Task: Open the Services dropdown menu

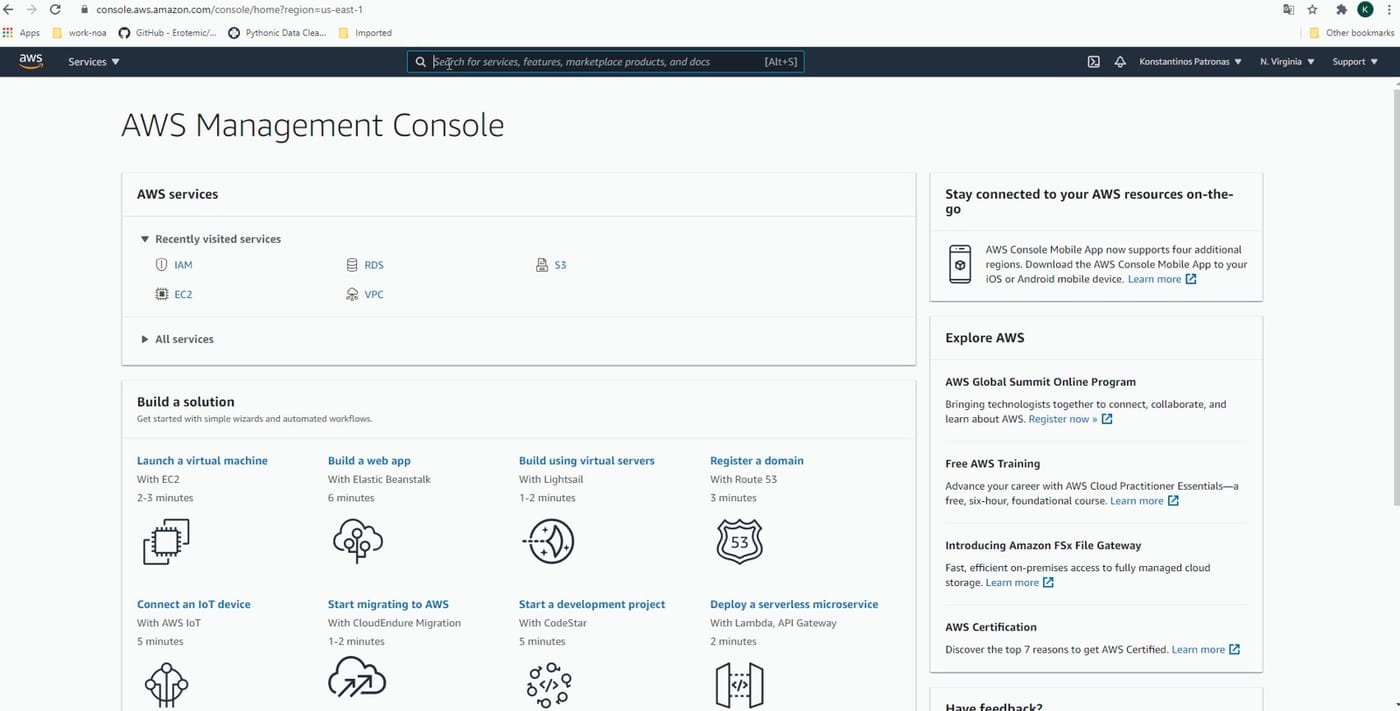Action: 94,62
